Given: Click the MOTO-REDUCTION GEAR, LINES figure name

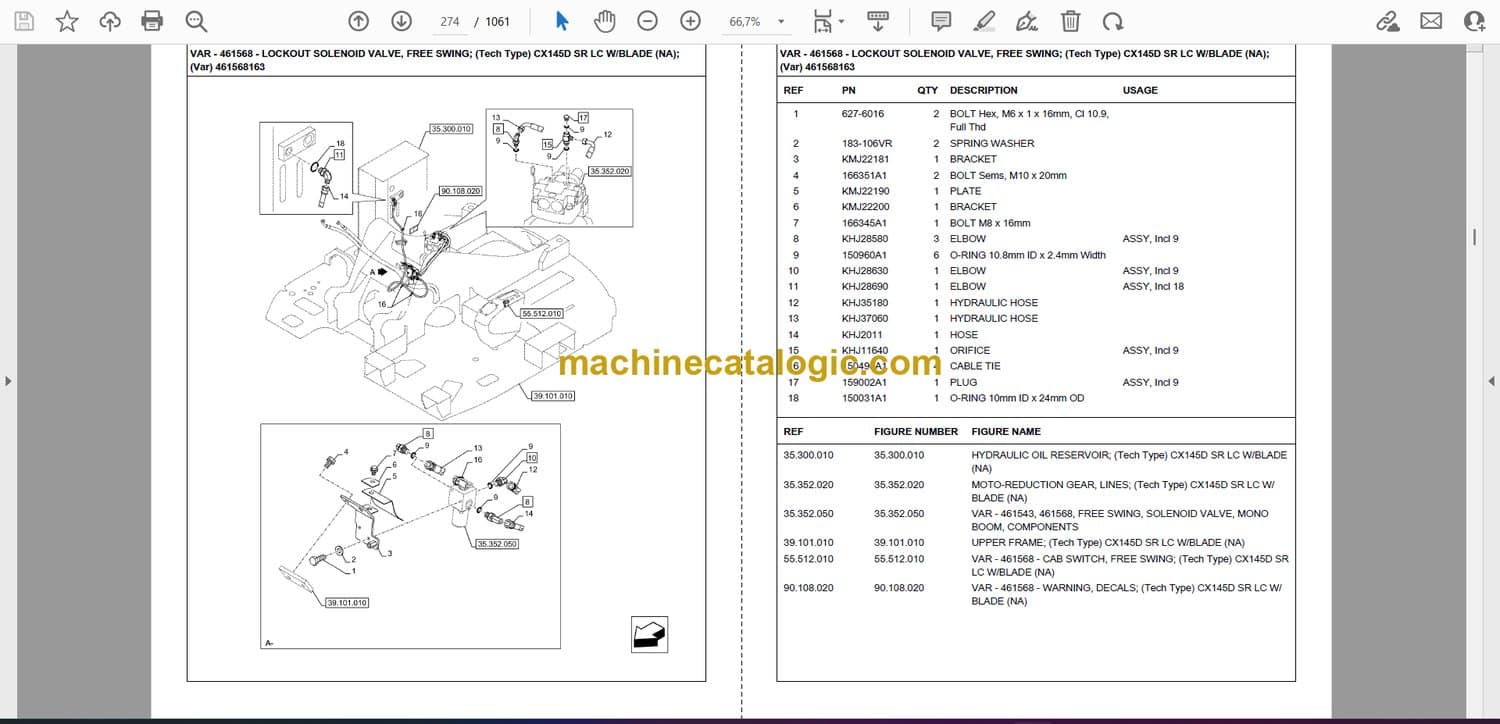Looking at the screenshot, I should tap(1123, 491).
